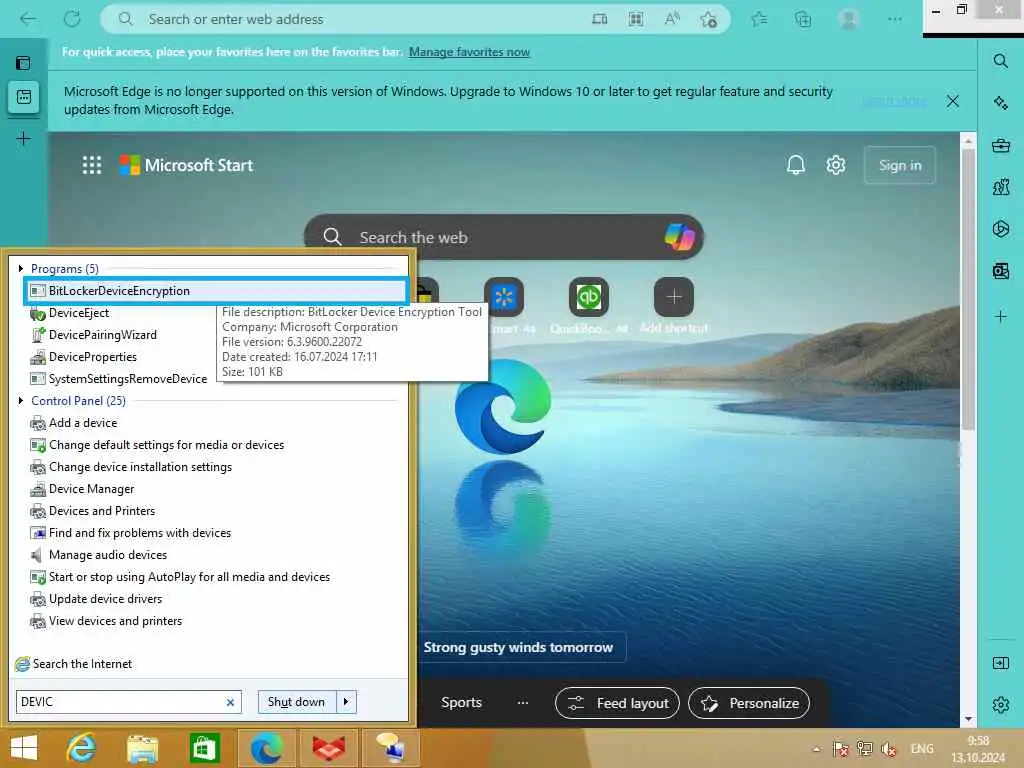Open Microsoft Start notifications bell
The width and height of the screenshot is (1024, 768).
[x=795, y=165]
